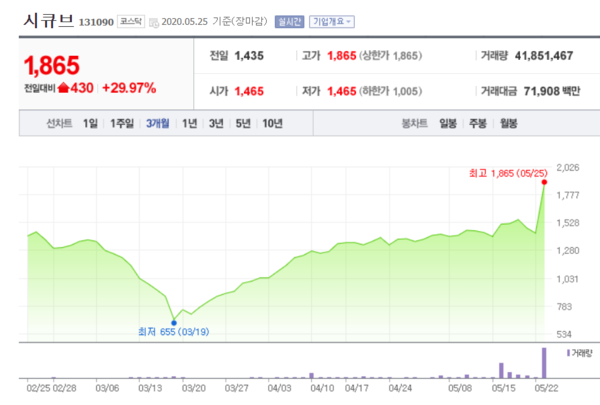The height and width of the screenshot is (405, 600).
Task: Click the volume bar near 05/15
Action: 501,371
